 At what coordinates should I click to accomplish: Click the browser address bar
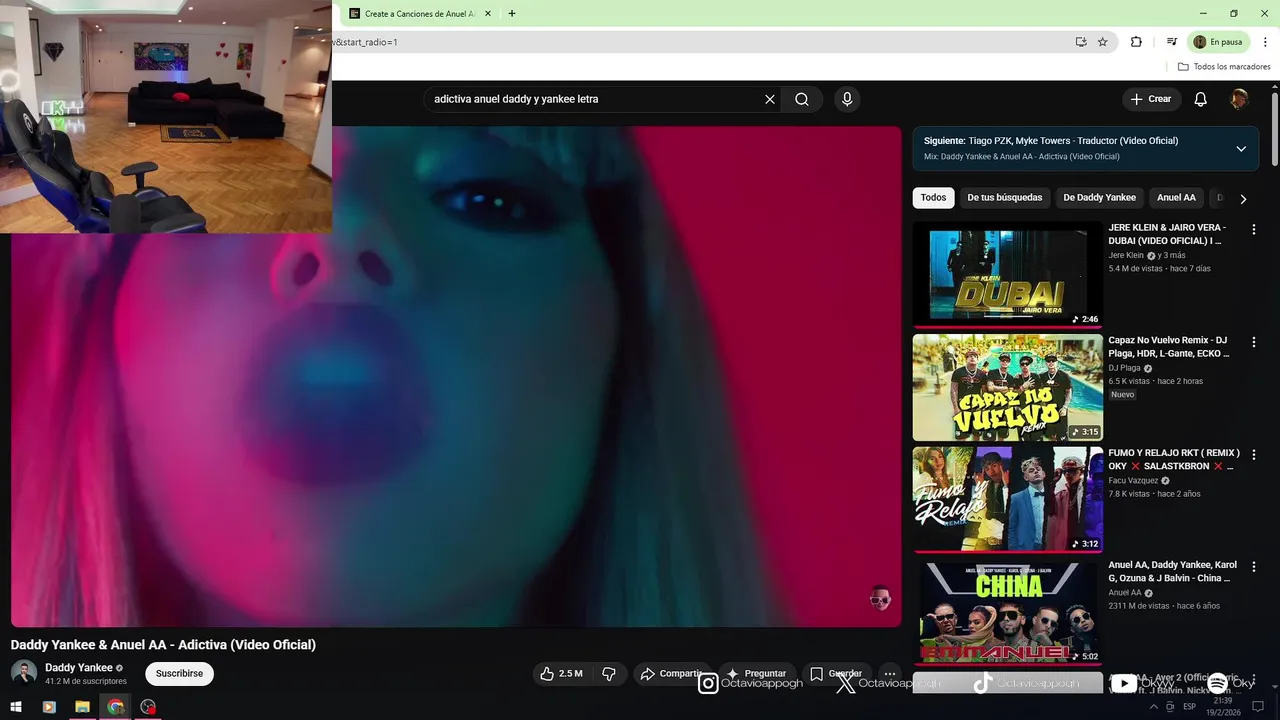(700, 42)
